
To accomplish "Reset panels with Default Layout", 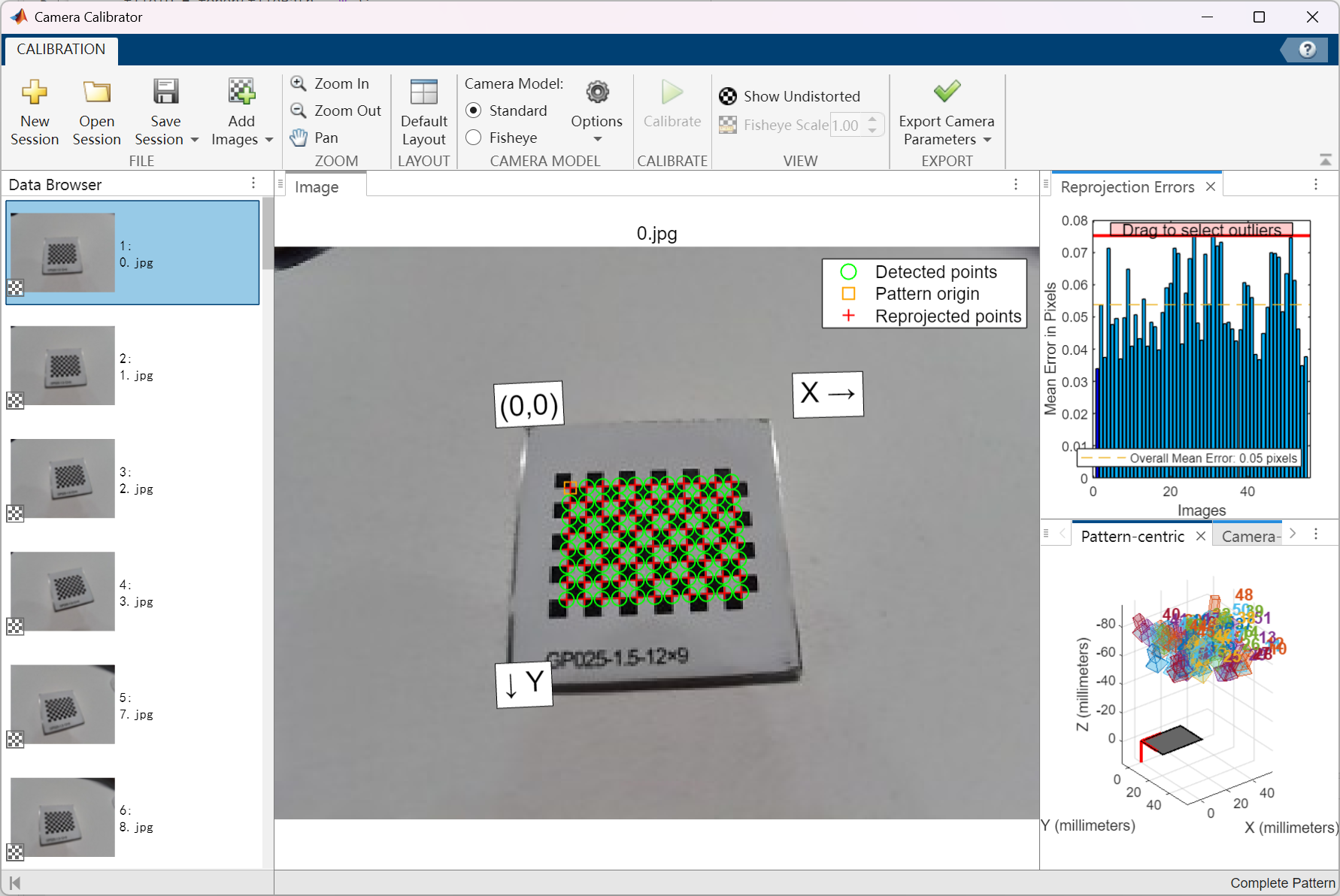I will [x=423, y=113].
